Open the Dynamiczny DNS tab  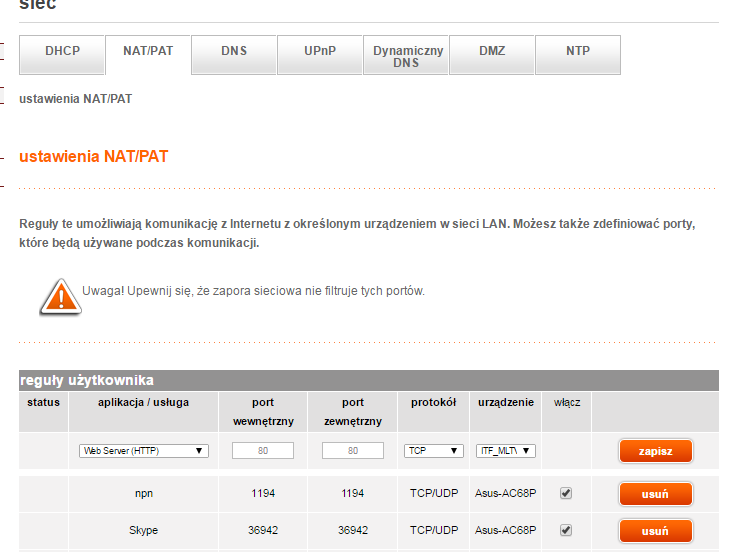point(407,56)
